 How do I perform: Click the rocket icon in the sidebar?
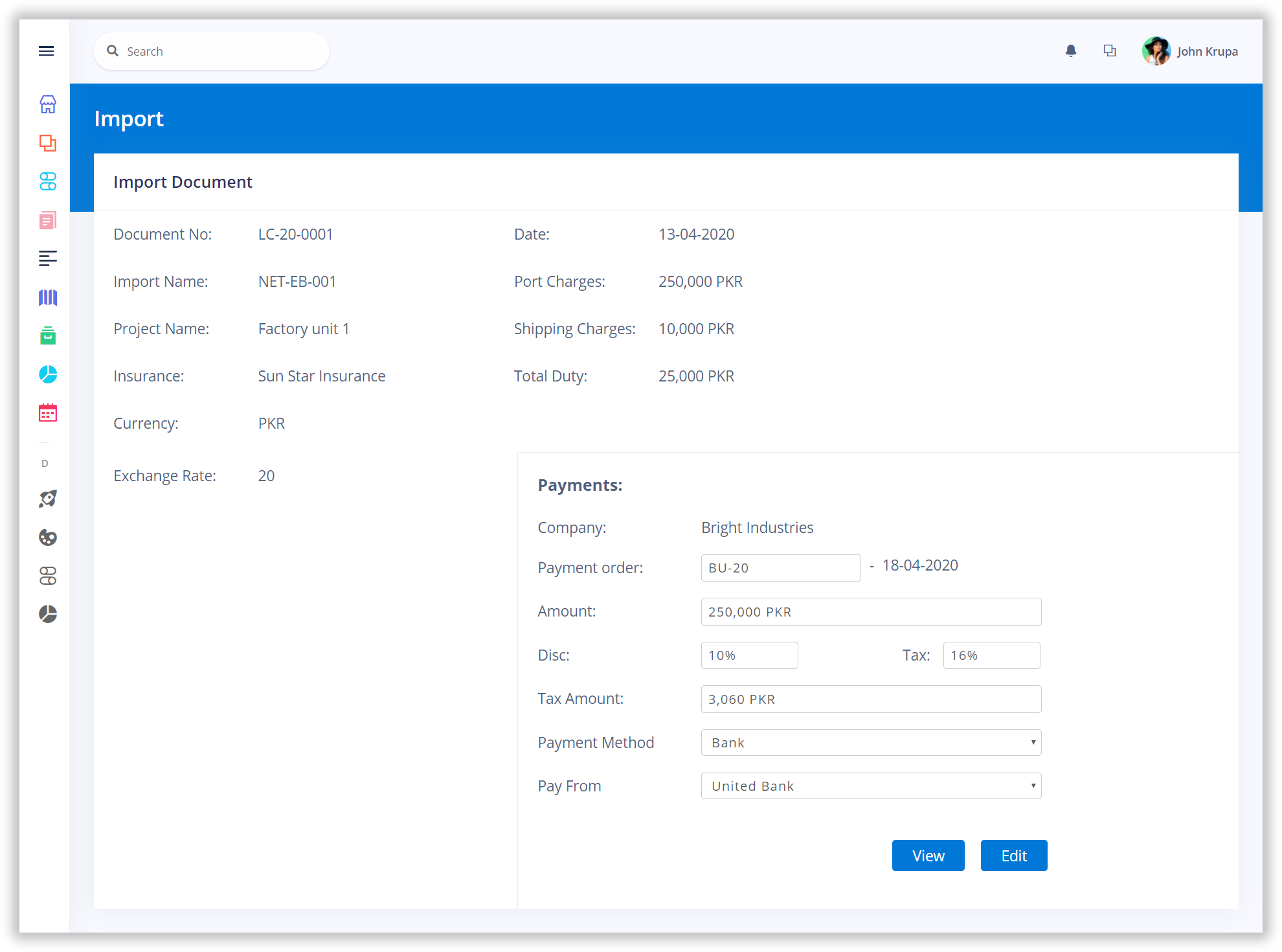tap(48, 499)
